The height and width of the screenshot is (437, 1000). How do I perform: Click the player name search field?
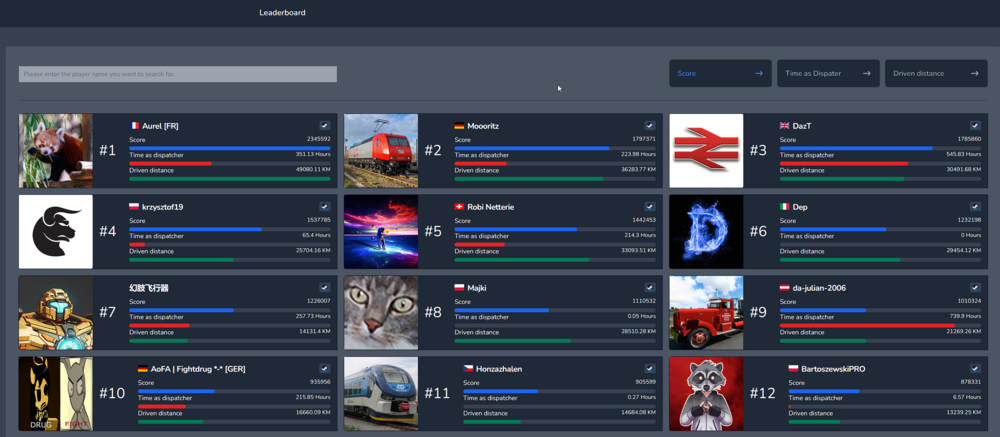click(x=177, y=74)
